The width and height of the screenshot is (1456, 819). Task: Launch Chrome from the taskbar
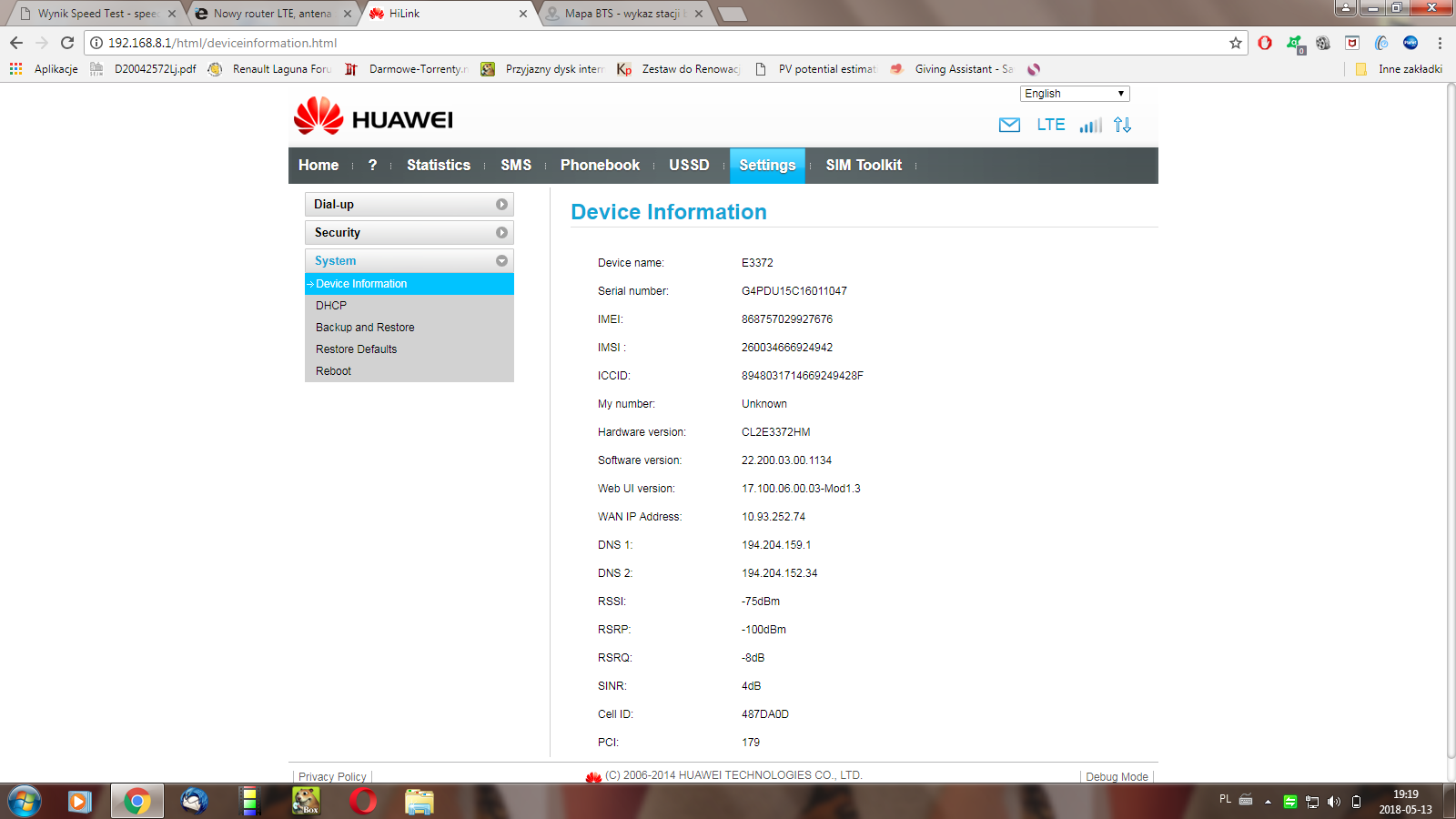(137, 802)
